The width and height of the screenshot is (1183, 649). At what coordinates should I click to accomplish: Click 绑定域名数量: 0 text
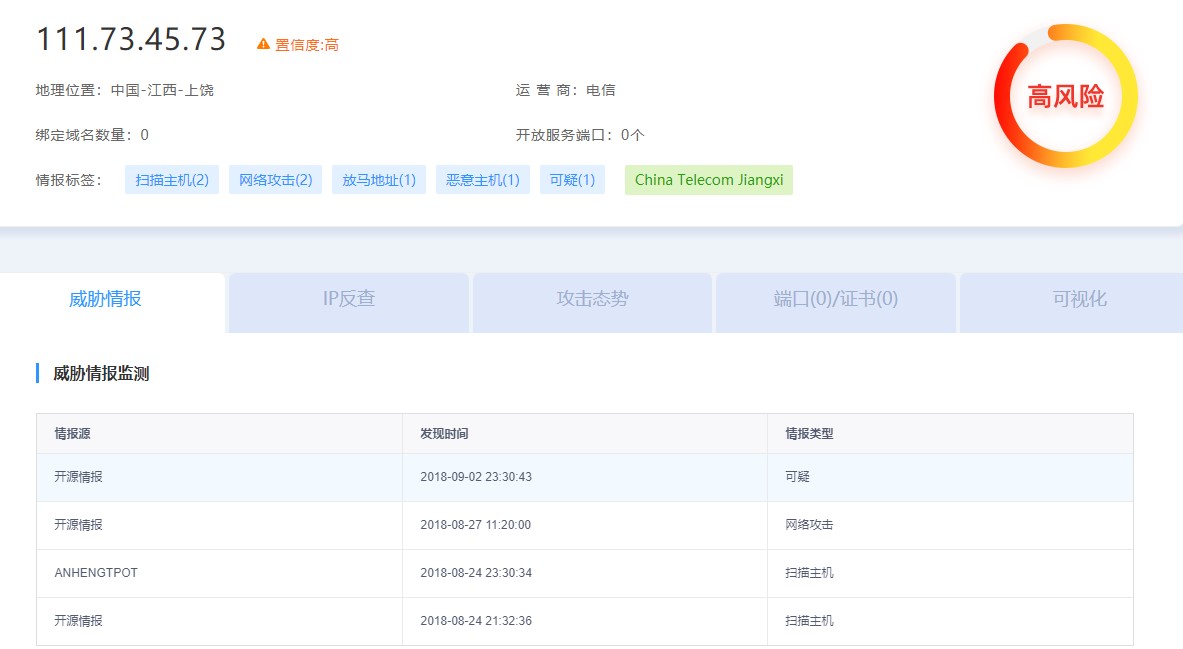point(92,135)
